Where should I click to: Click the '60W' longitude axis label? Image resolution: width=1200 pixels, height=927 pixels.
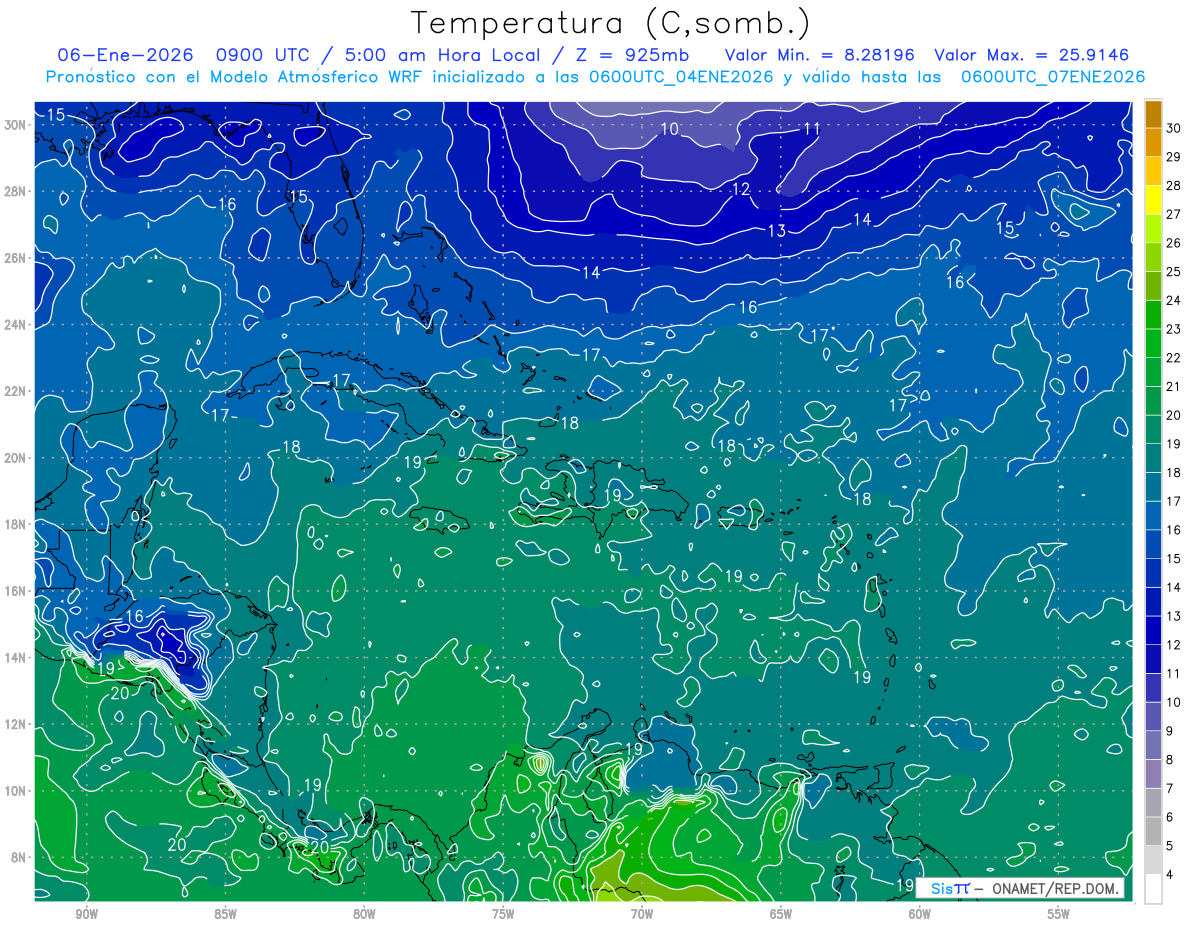click(x=920, y=915)
